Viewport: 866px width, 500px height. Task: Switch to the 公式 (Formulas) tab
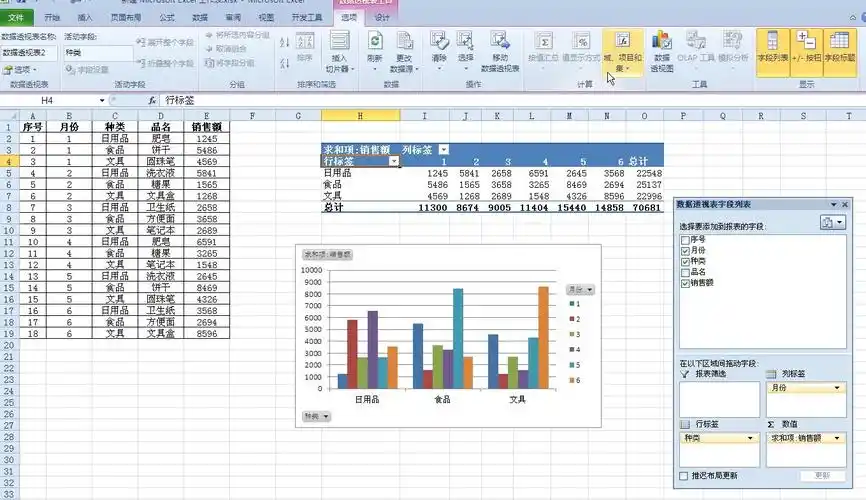click(167, 18)
